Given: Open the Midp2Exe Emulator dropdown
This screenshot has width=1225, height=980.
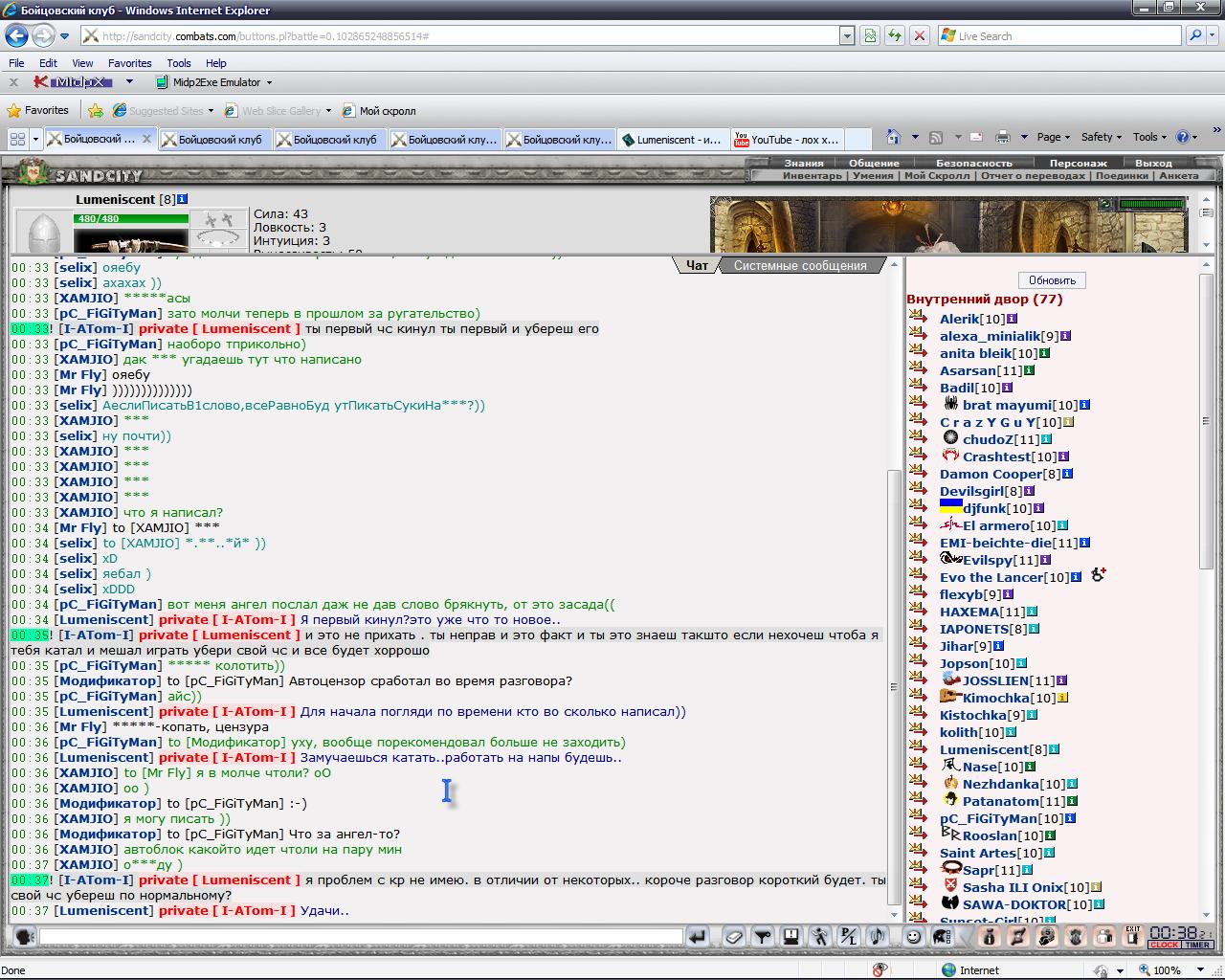Looking at the screenshot, I should (x=269, y=82).
